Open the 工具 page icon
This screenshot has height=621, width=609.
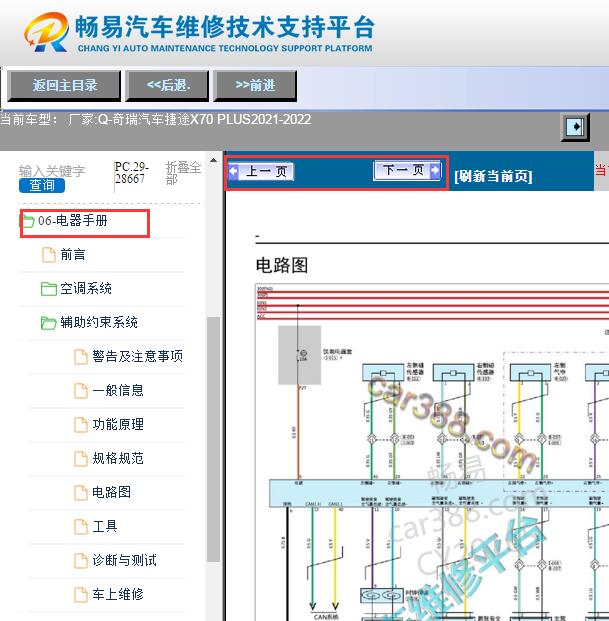pyautogui.click(x=81, y=526)
